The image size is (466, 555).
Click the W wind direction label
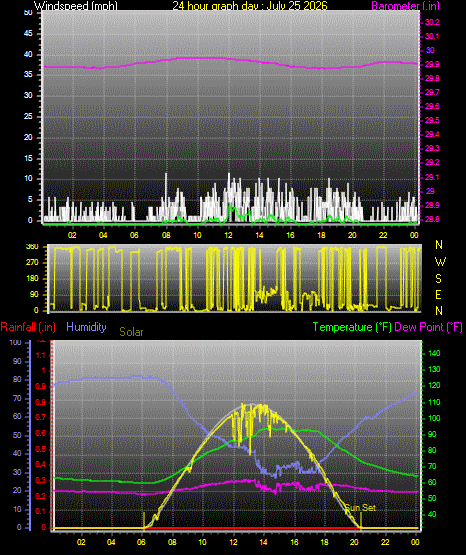pyautogui.click(x=440, y=262)
